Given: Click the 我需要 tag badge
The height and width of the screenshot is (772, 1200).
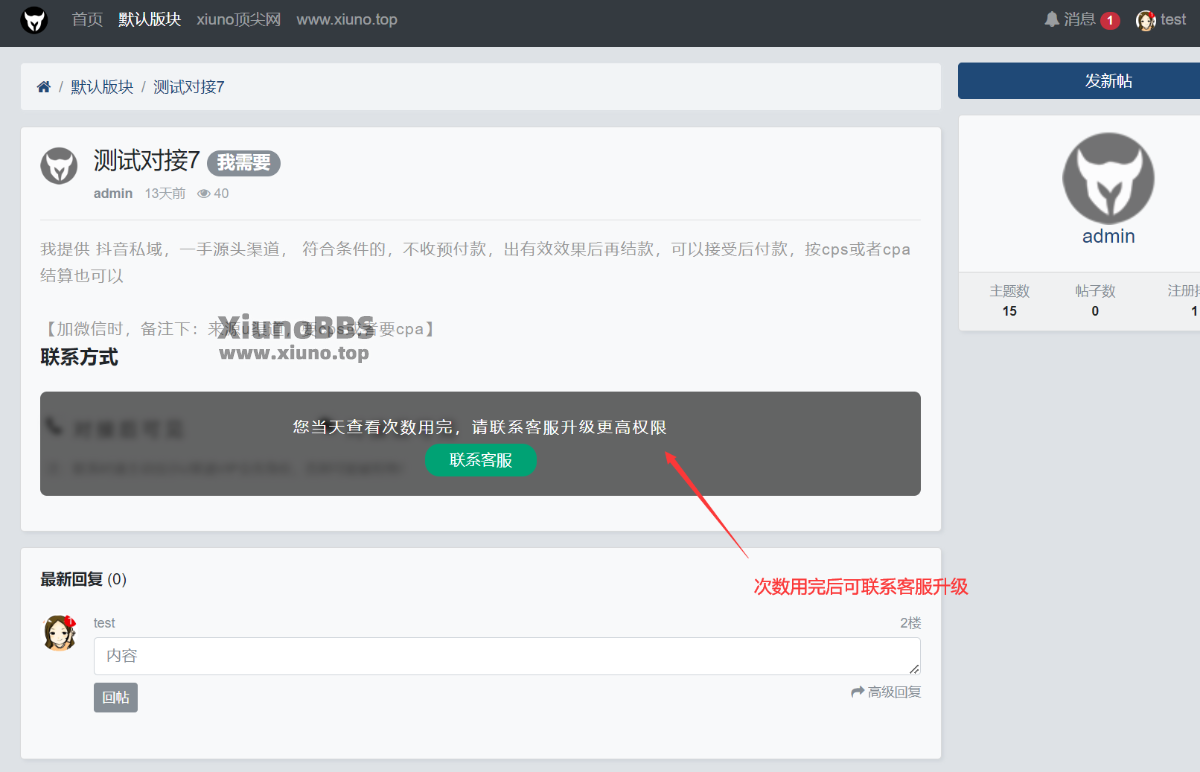Looking at the screenshot, I should 244,163.
